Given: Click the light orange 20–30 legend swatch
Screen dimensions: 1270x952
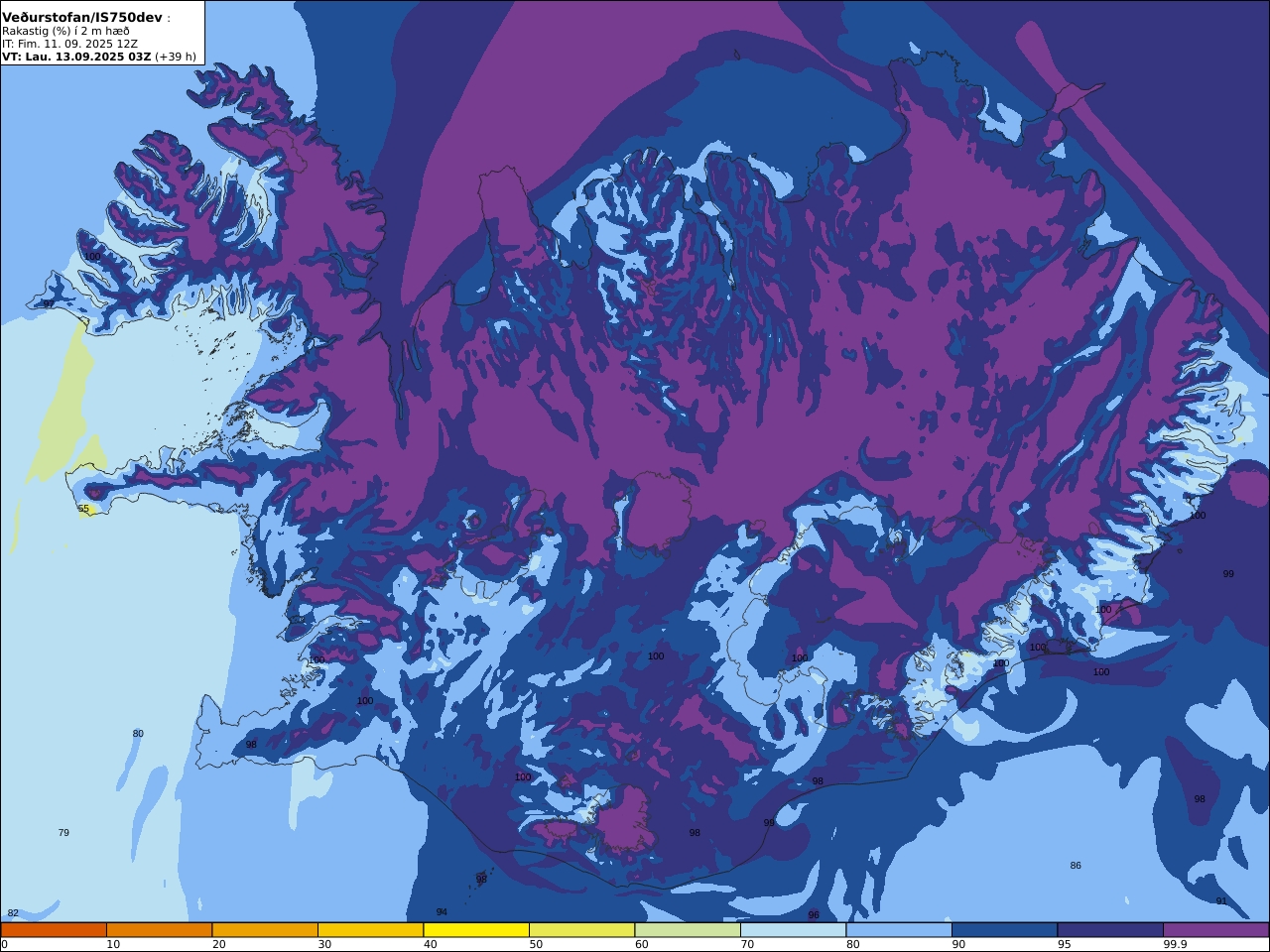Looking at the screenshot, I should point(265,930).
